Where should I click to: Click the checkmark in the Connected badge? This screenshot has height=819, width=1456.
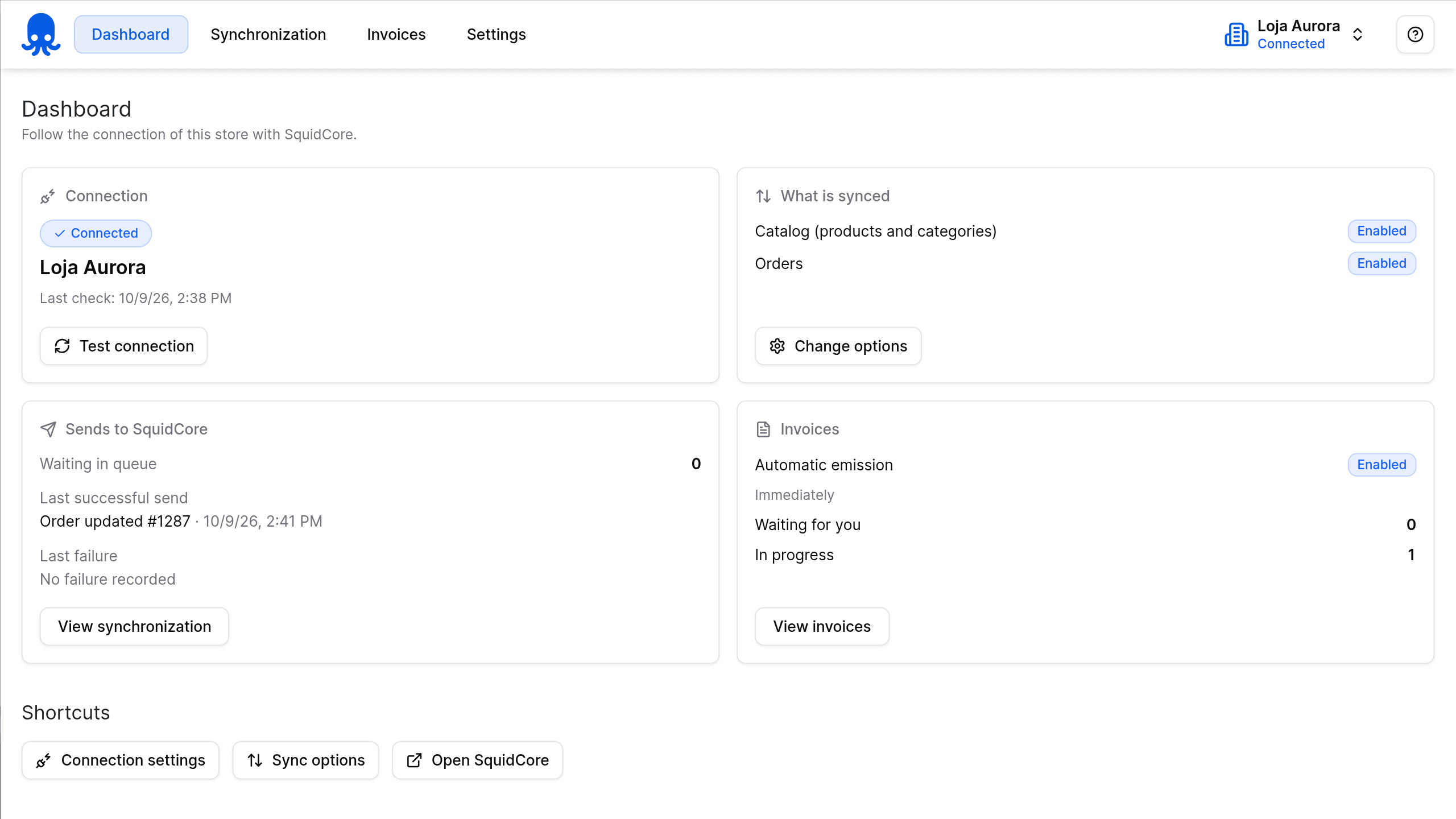pyautogui.click(x=60, y=234)
